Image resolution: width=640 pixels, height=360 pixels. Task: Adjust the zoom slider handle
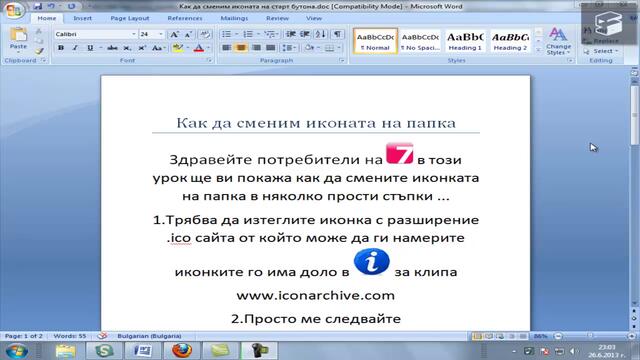click(x=590, y=336)
